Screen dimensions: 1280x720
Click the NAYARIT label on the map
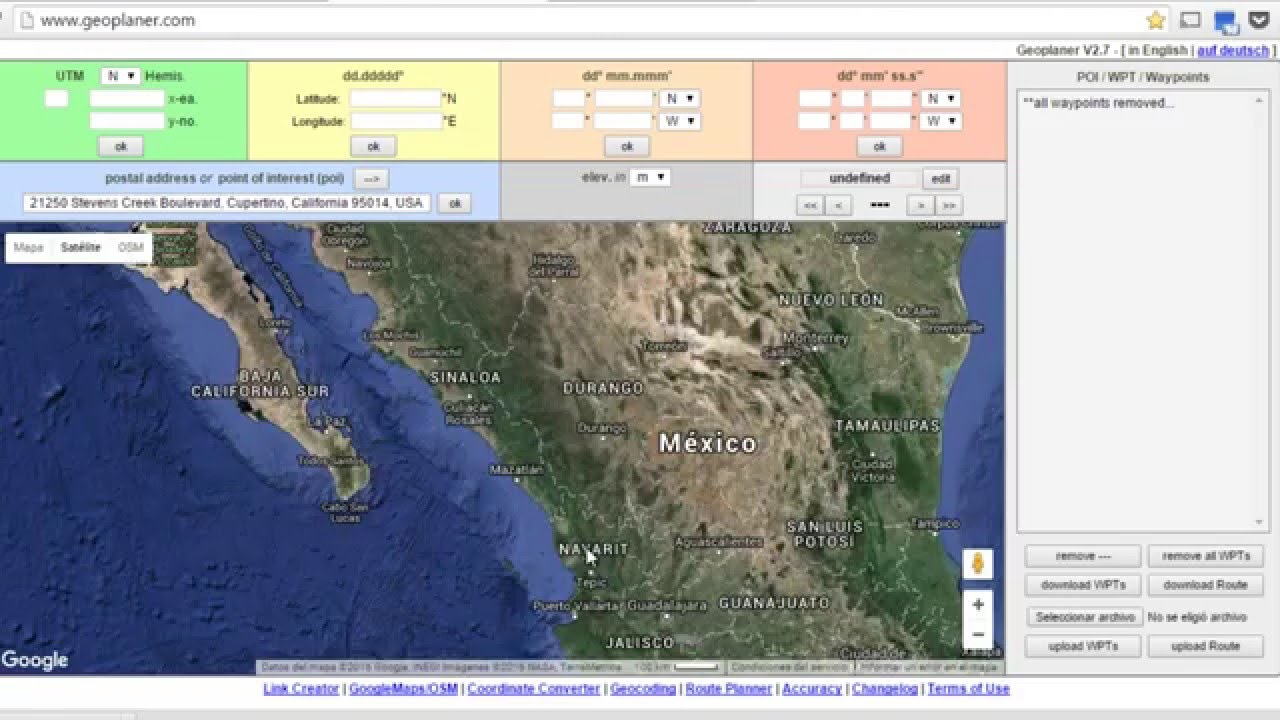593,549
